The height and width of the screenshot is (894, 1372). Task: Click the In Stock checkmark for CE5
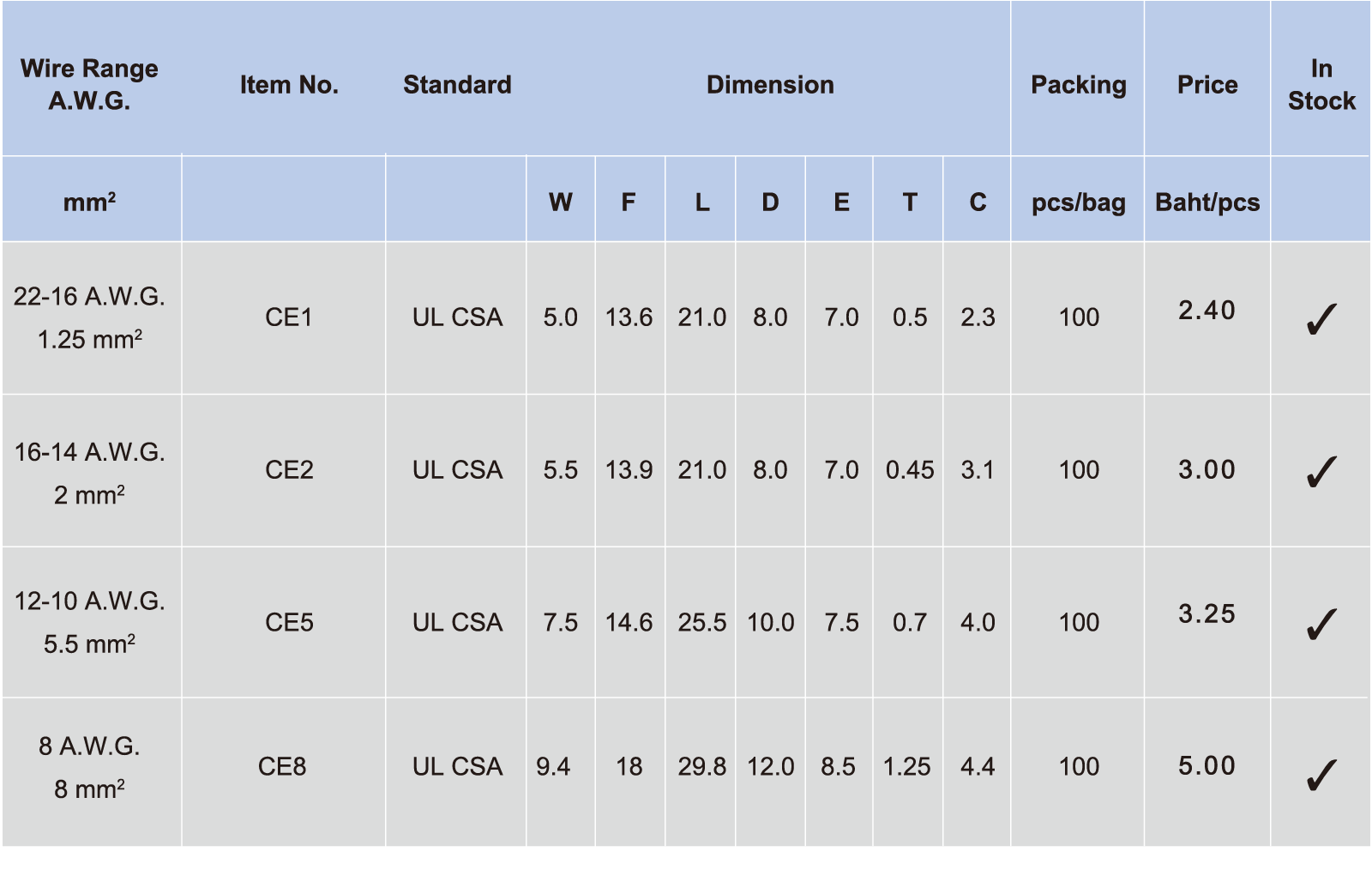1321,624
